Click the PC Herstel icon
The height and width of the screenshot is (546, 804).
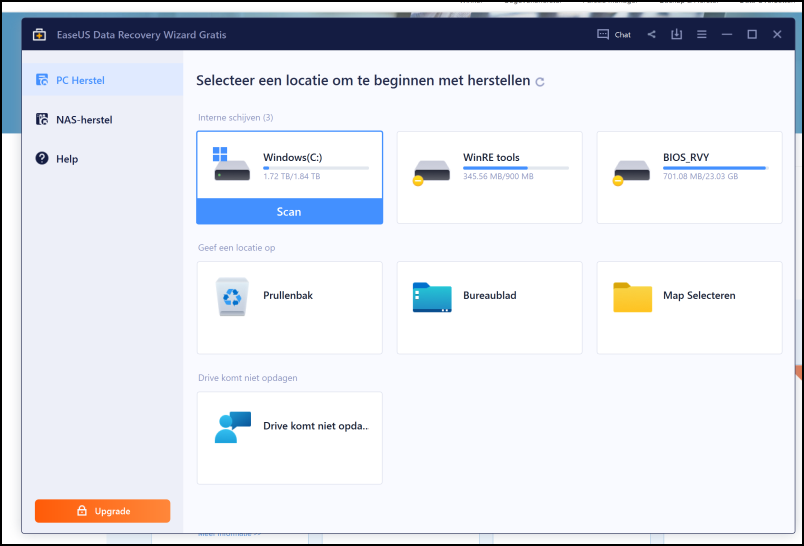42,80
